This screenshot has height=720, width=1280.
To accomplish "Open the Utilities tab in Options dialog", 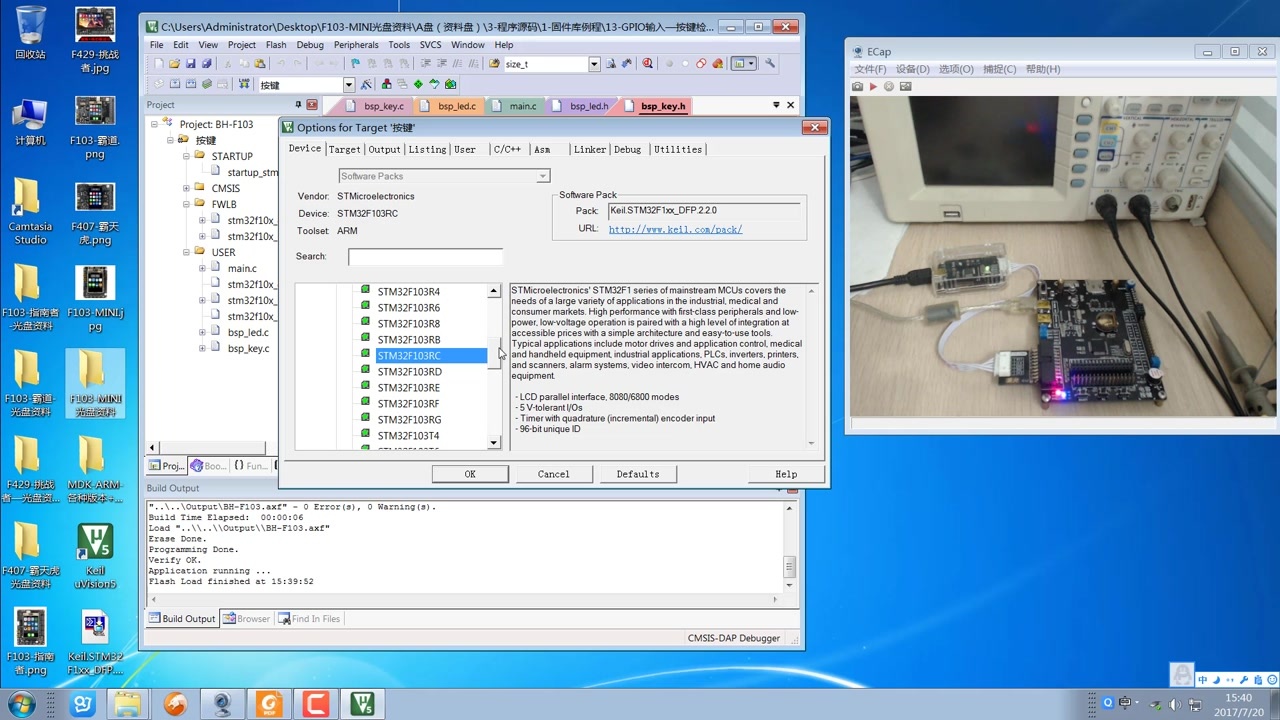I will 678,149.
